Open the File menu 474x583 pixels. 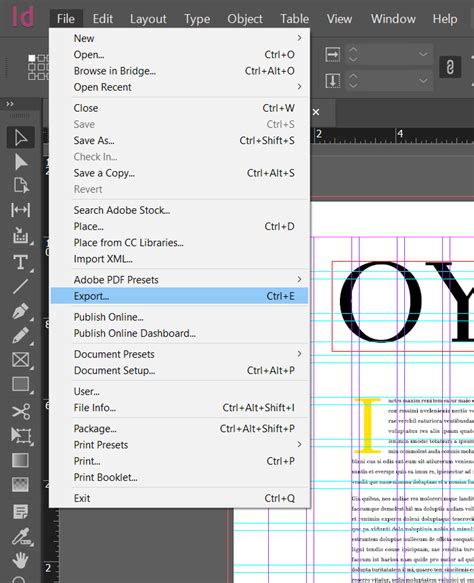point(66,19)
